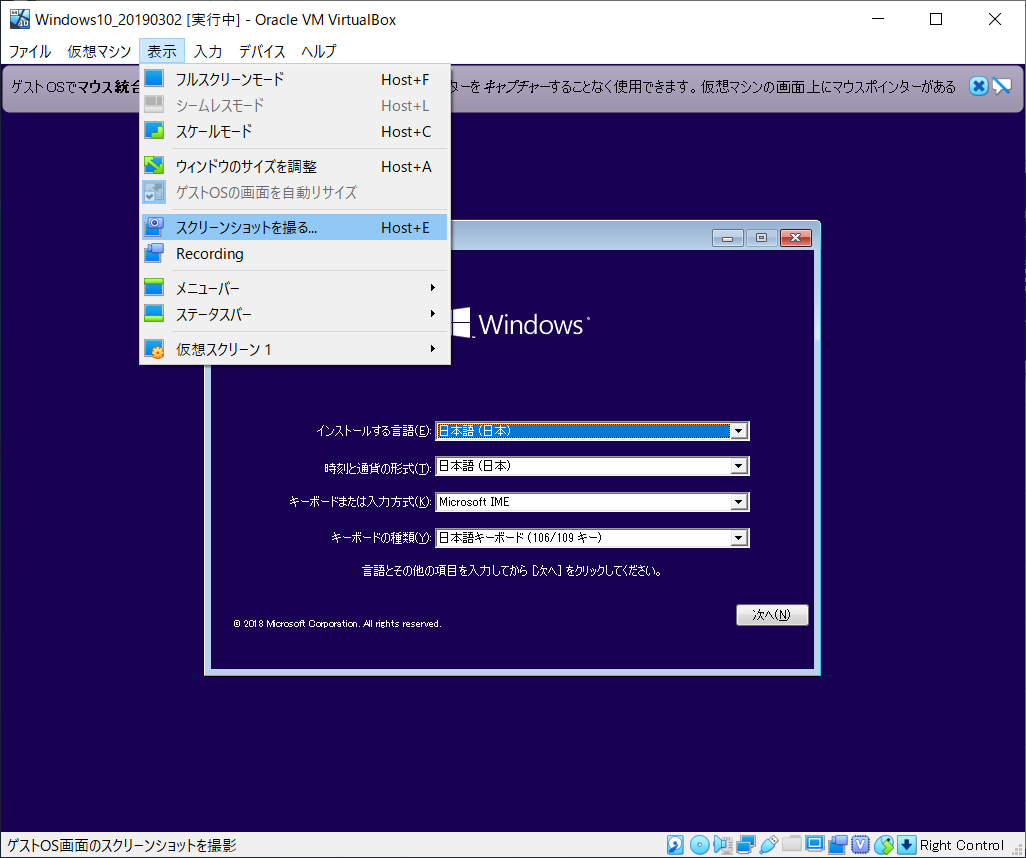This screenshot has width=1026, height=858.
Task: Click the window resize grip at bottom-right
Action: coord(1017,849)
